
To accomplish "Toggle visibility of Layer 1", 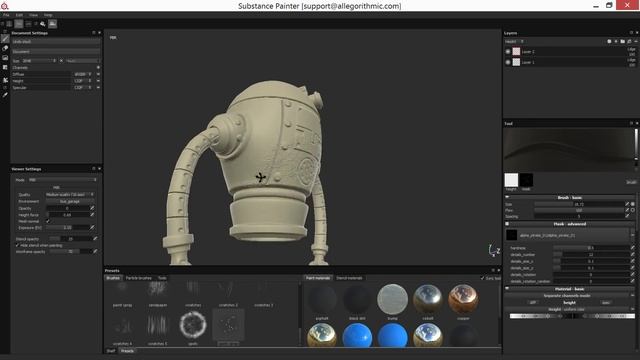I will [508, 62].
